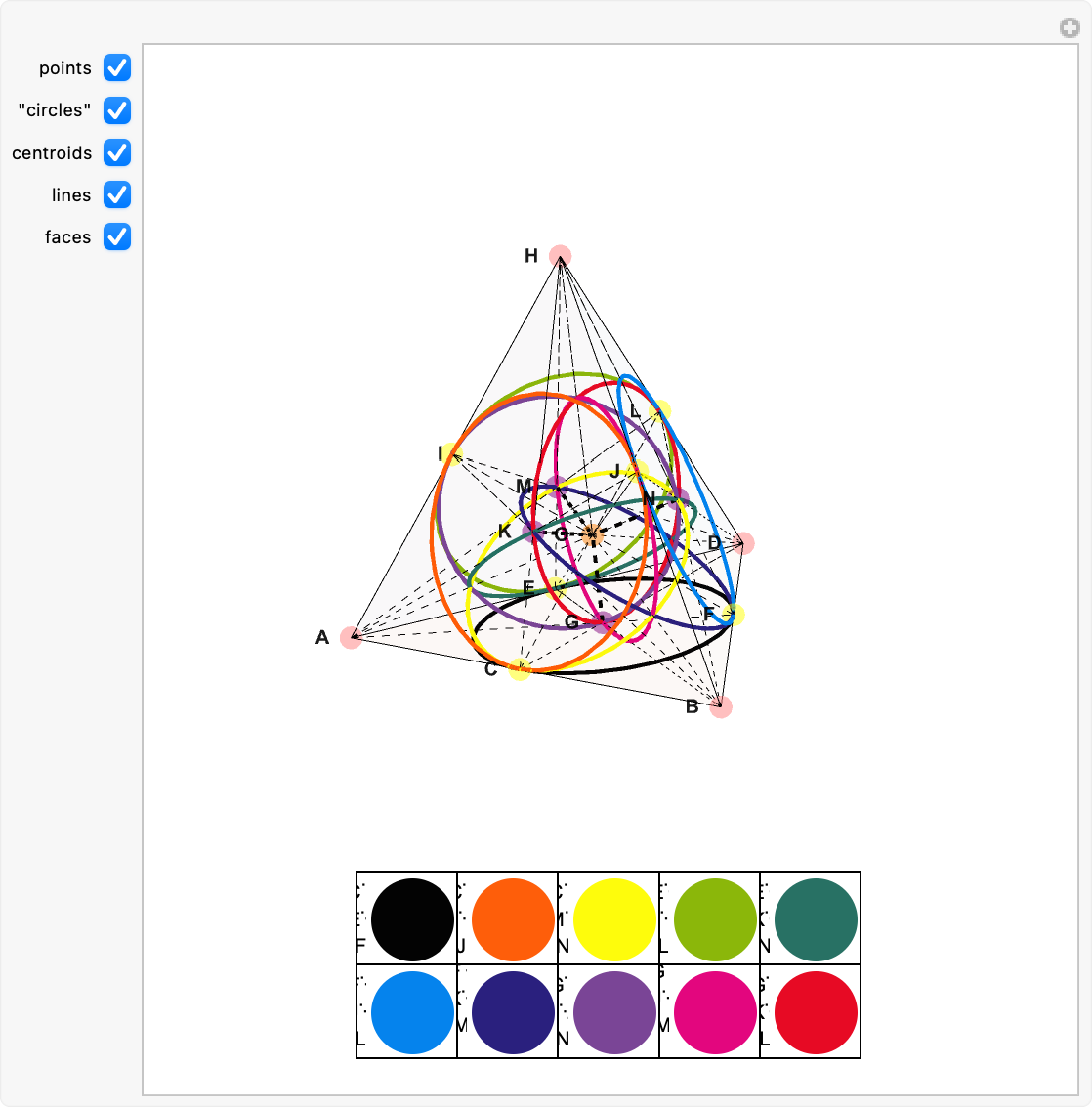Click the "circles" label text

55,110
